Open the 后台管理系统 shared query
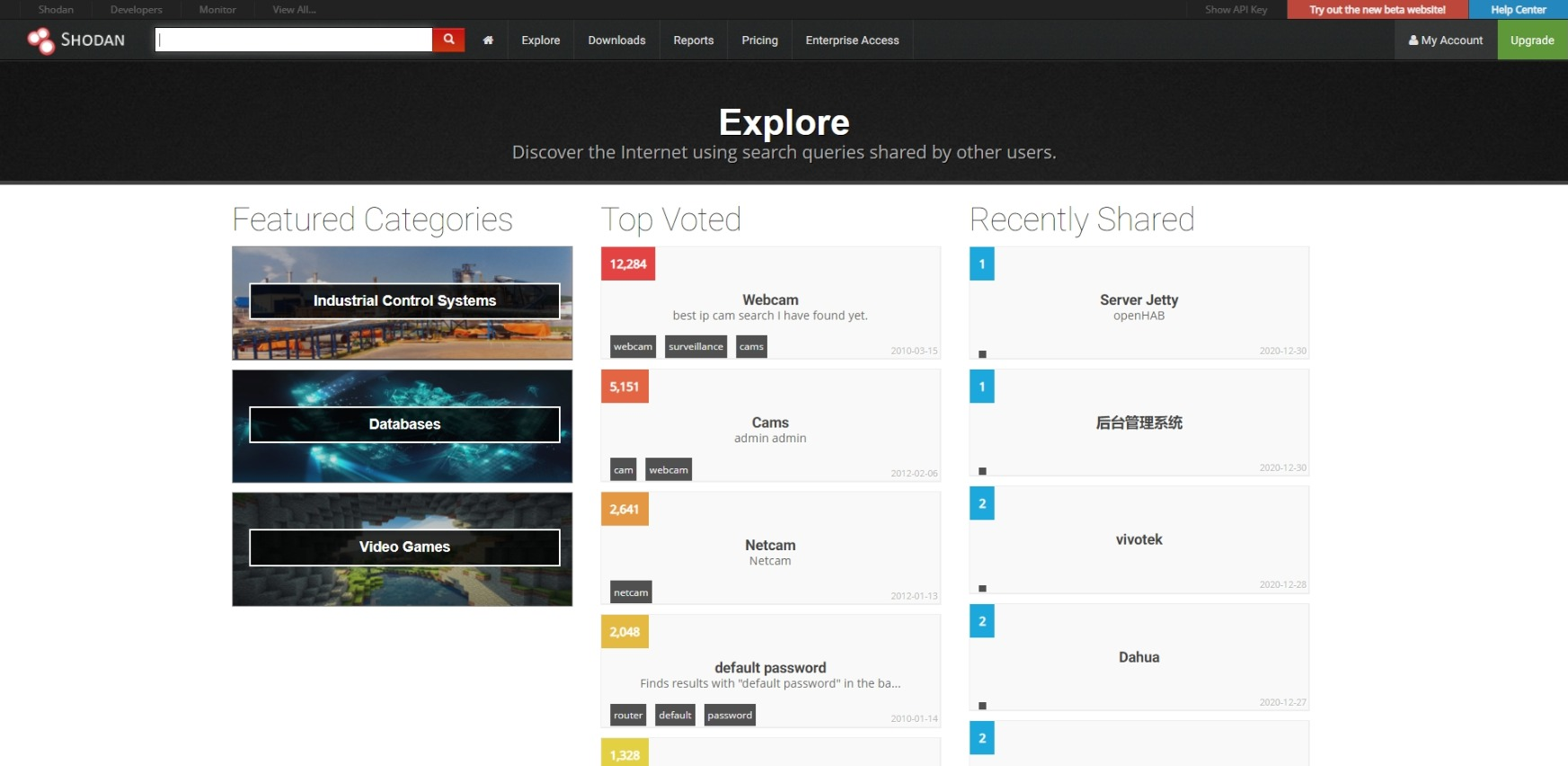The height and width of the screenshot is (766, 1568). [x=1138, y=423]
